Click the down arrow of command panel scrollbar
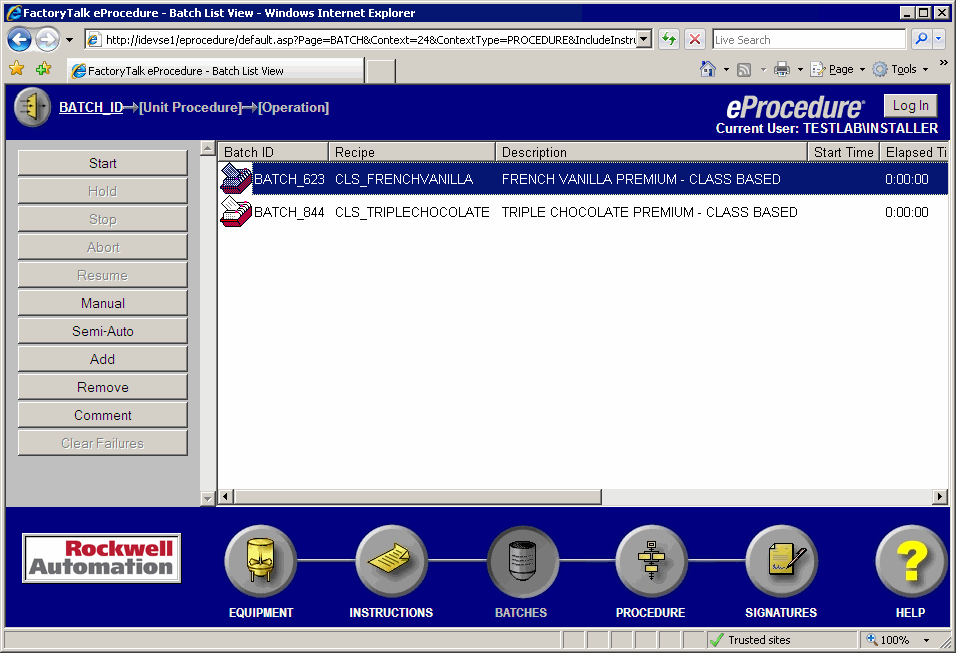The width and height of the screenshot is (956, 653). pyautogui.click(x=207, y=498)
